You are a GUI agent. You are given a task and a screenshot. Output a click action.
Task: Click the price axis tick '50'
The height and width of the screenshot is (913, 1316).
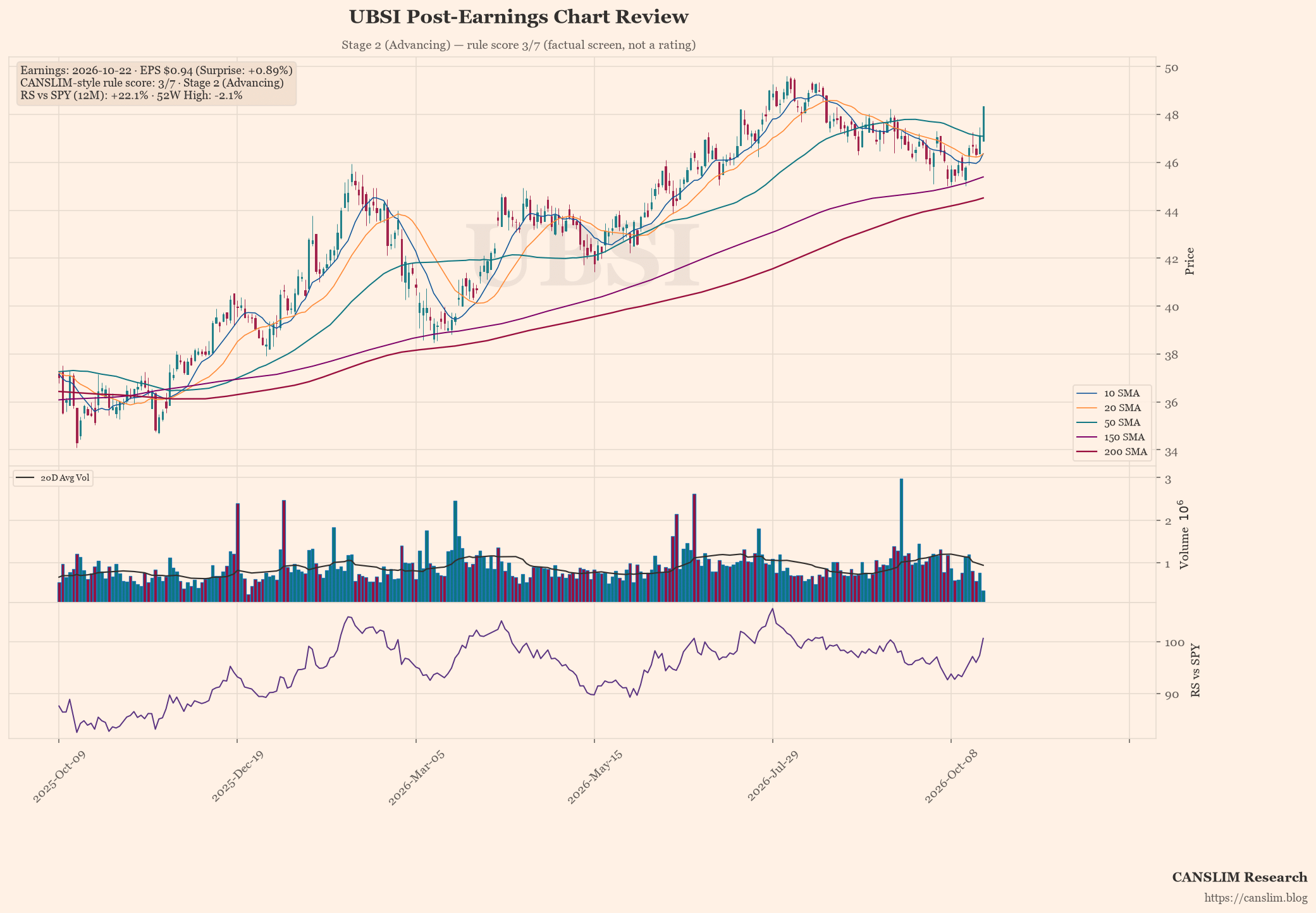[1171, 68]
